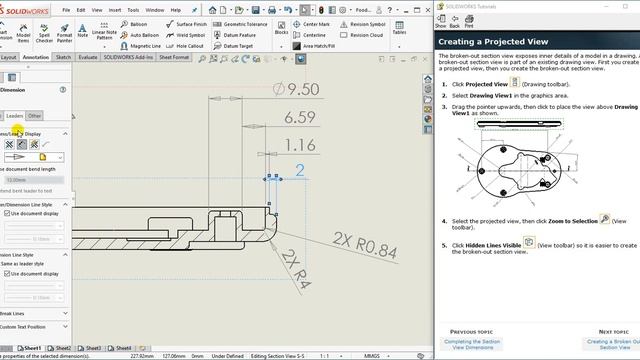Insert a Revision Symbol

tap(362, 24)
